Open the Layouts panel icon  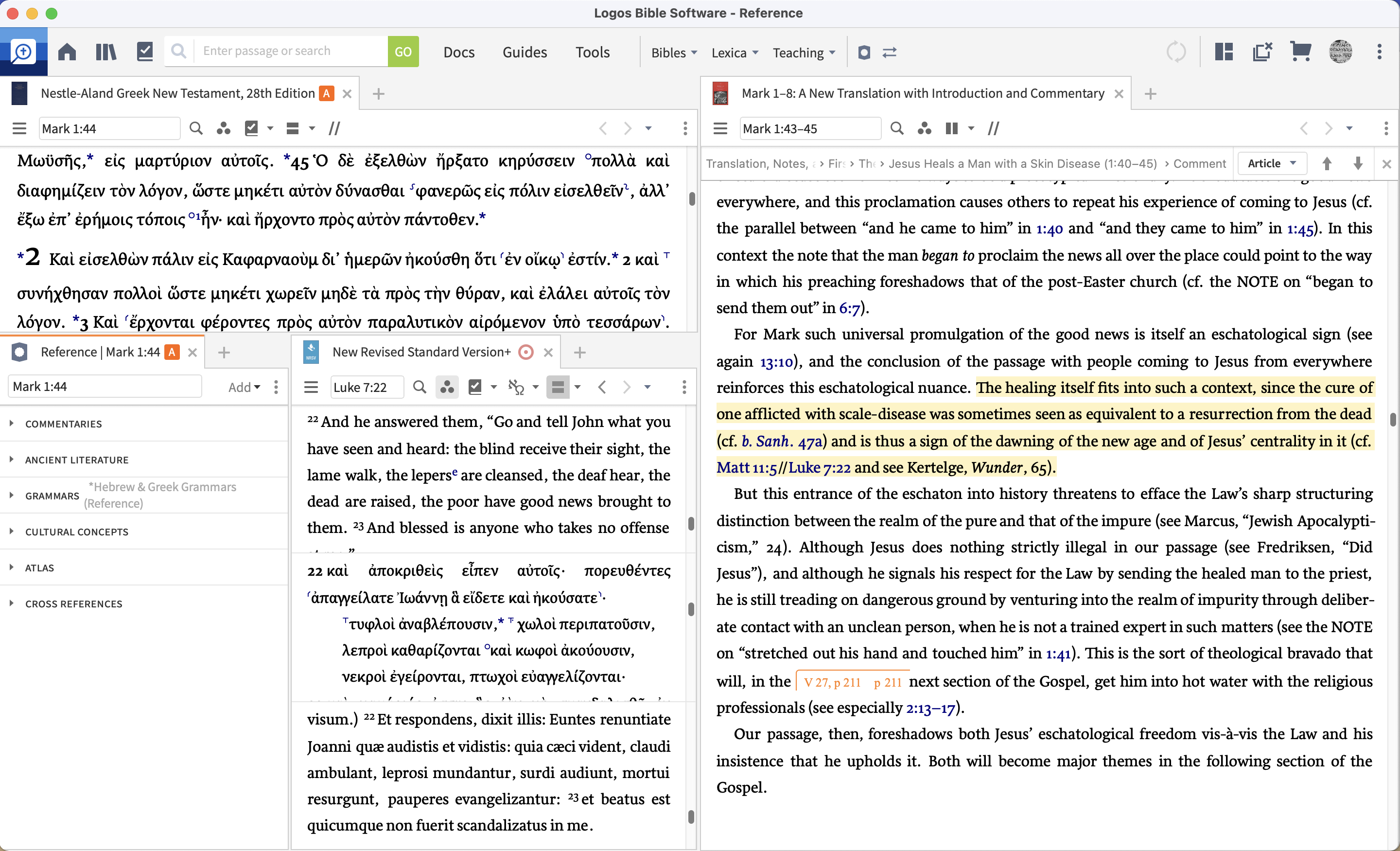pos(1224,53)
